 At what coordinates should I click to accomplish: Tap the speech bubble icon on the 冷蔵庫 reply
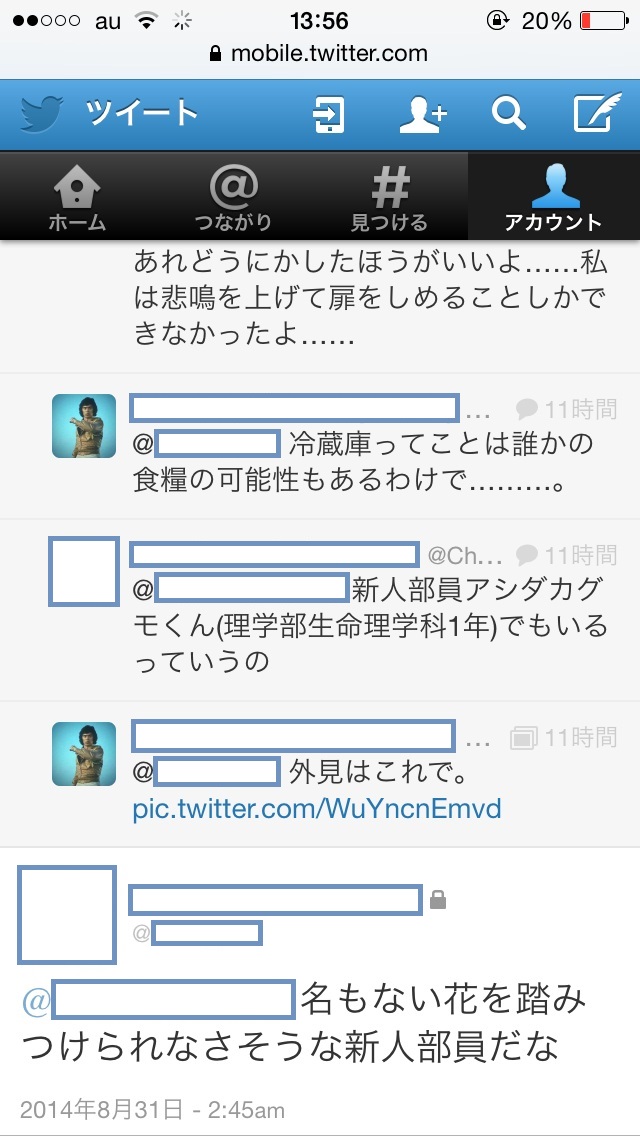tap(527, 410)
